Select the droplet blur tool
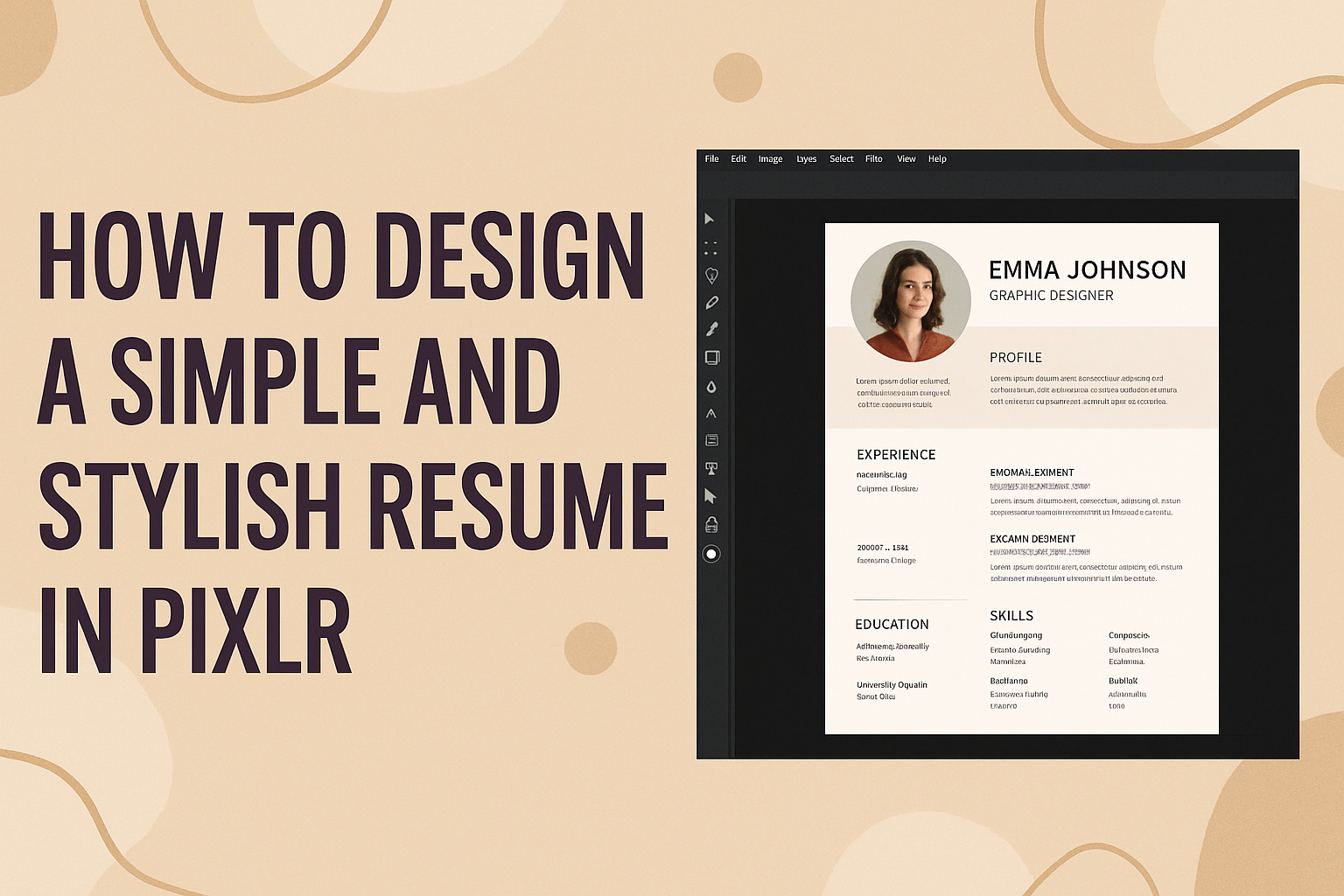The height and width of the screenshot is (896, 1344). coord(711,387)
